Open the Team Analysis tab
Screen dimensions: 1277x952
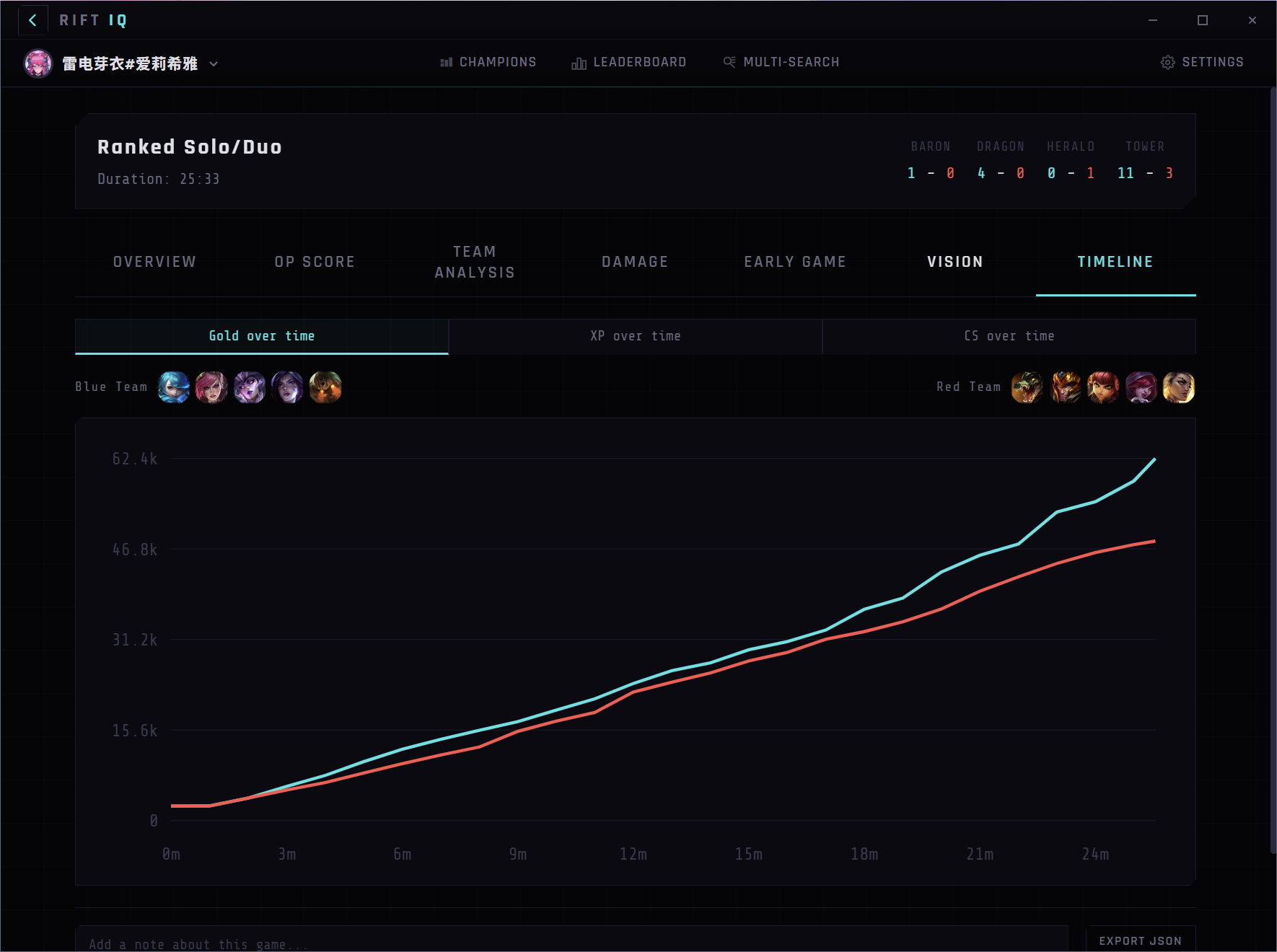(x=475, y=262)
